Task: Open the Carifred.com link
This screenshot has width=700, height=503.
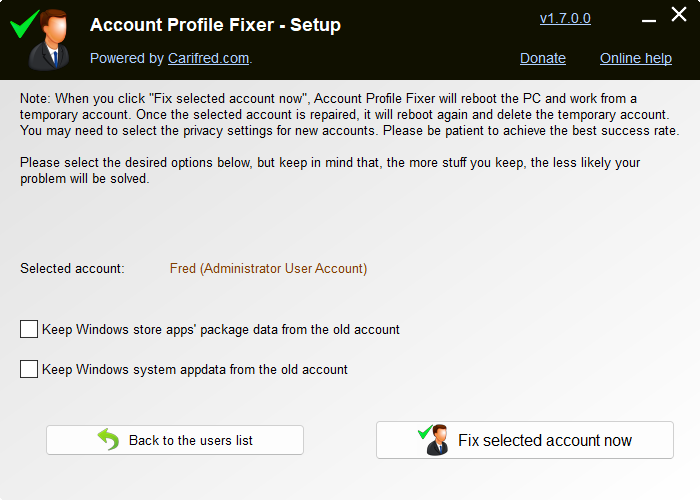Action: point(208,58)
